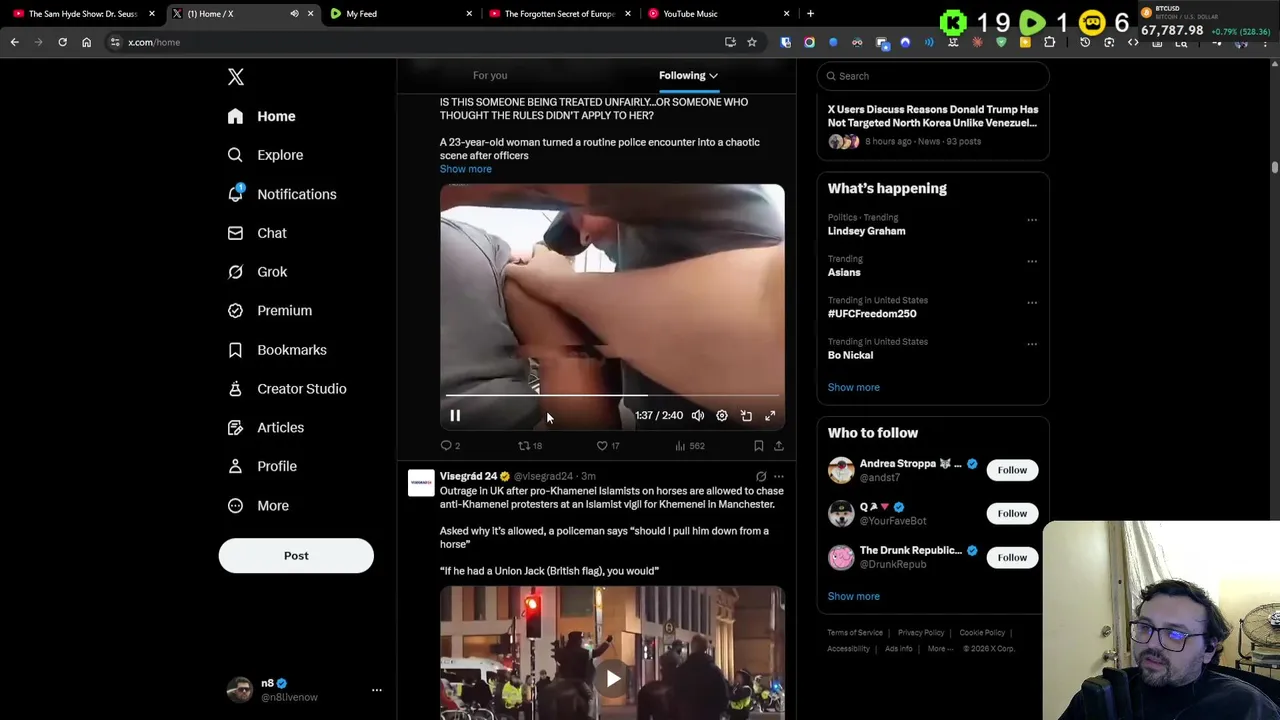Open more options for #UFCFreedom250 trend
The width and height of the screenshot is (1280, 720).
click(1032, 303)
